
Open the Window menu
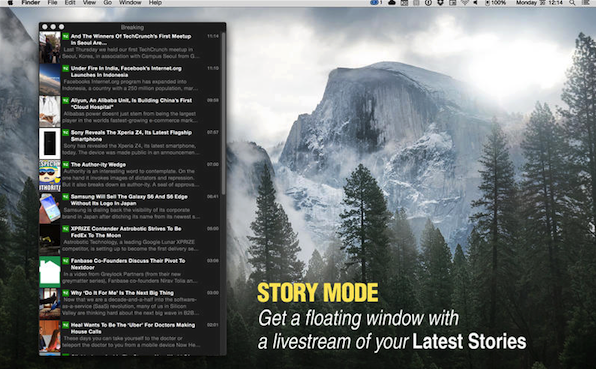click(130, 3)
